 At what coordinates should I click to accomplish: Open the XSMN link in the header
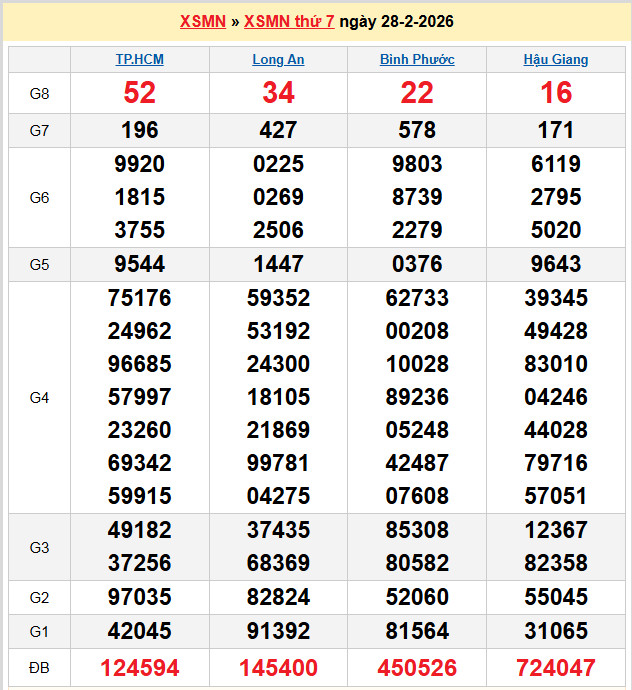pyautogui.click(x=202, y=22)
